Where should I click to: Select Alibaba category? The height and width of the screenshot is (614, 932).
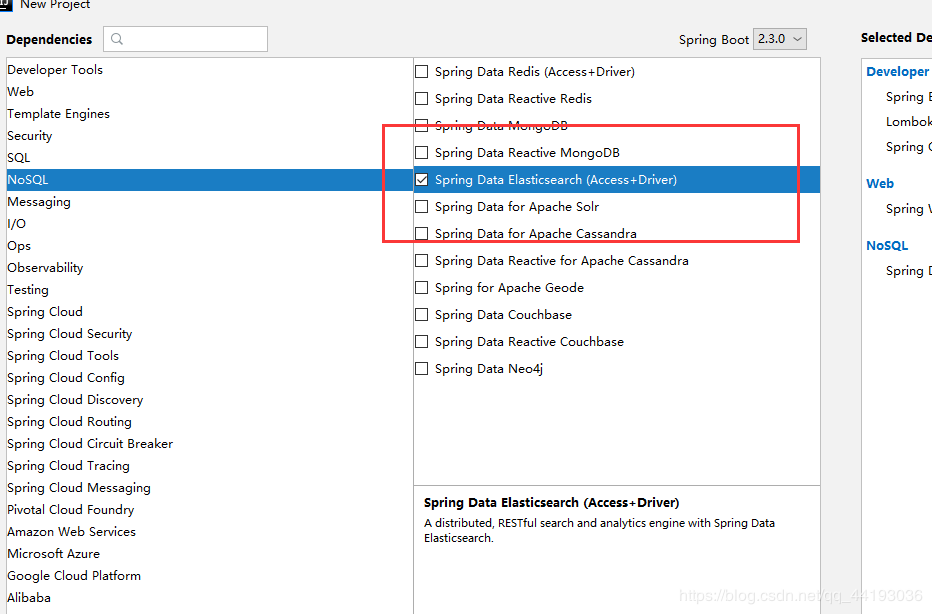[209, 597]
